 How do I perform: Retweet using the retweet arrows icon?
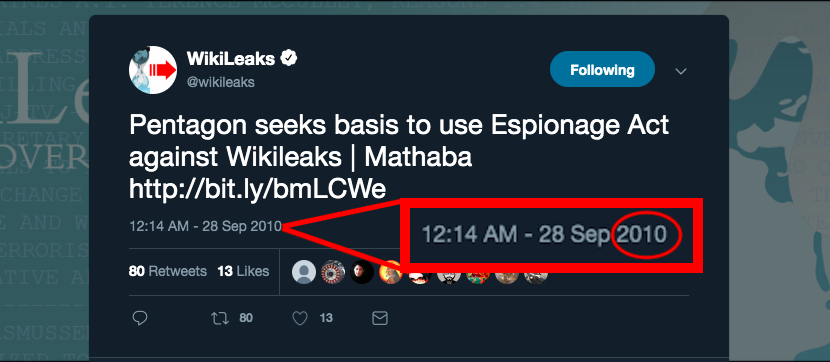[218, 318]
